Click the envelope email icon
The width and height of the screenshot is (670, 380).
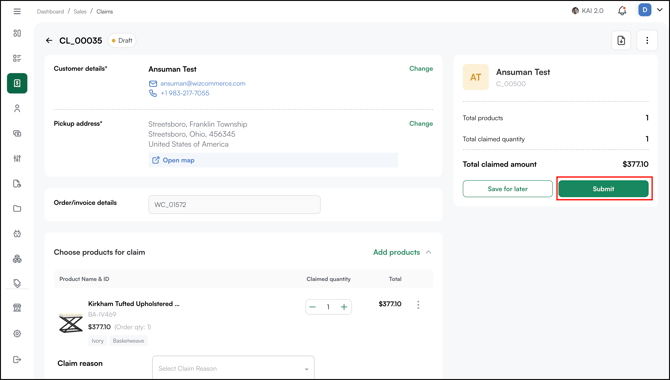coord(153,83)
